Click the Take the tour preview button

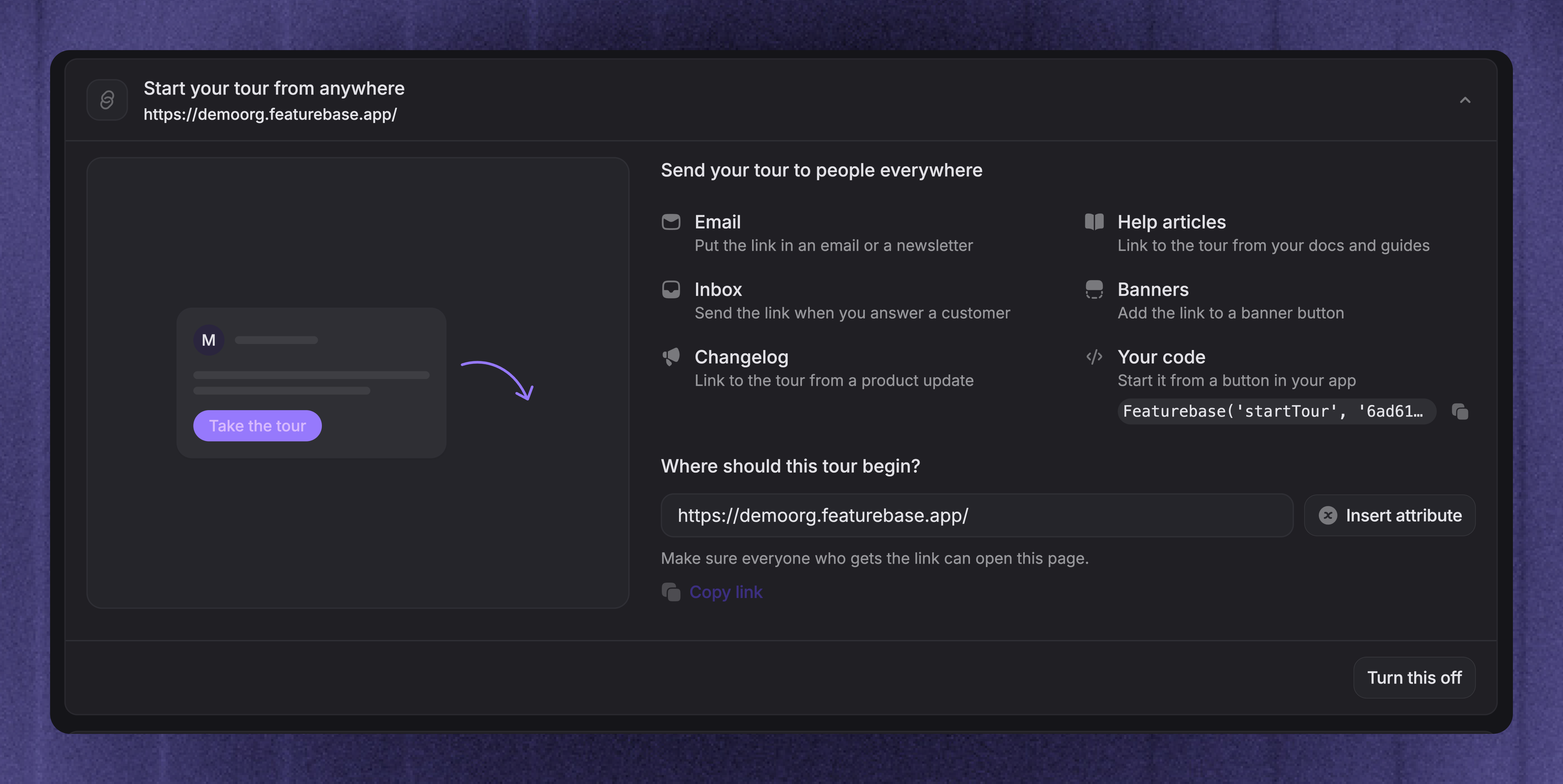coord(257,426)
